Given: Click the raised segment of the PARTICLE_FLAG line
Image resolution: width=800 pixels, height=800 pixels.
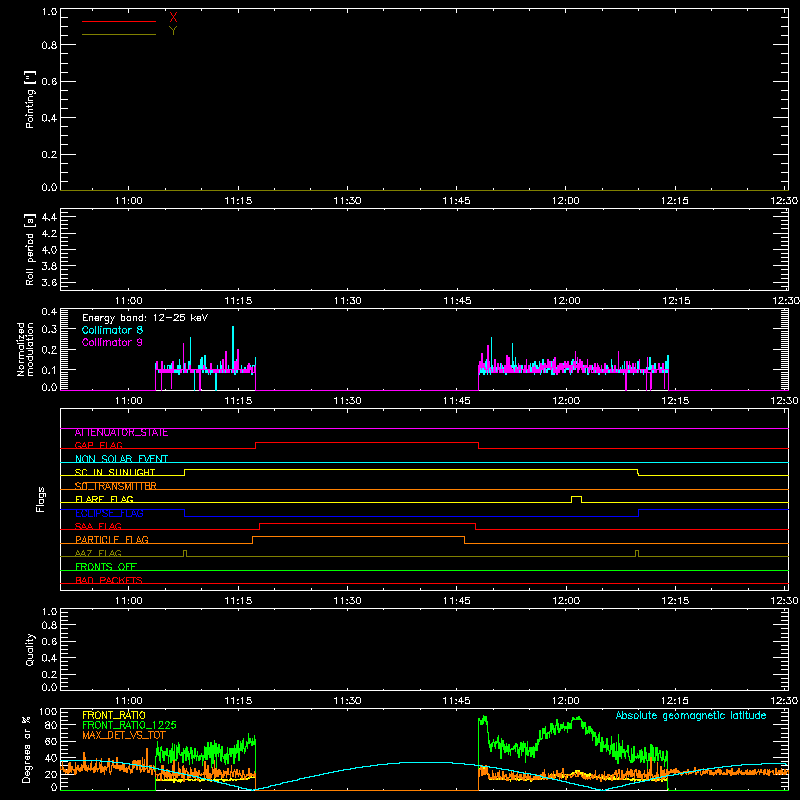Looking at the screenshot, I should click(358, 537).
